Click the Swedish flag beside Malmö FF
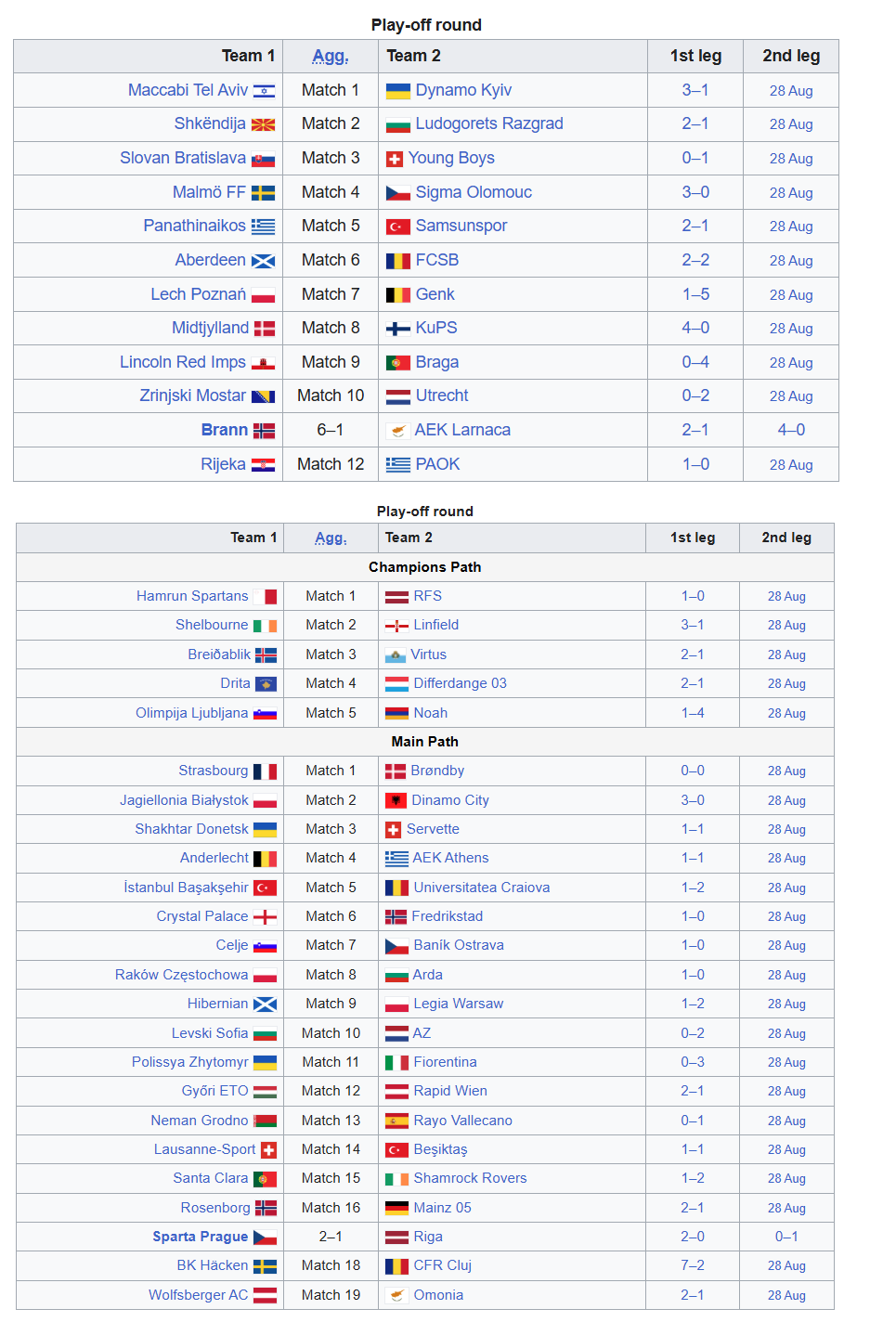896x1322 pixels. (264, 193)
